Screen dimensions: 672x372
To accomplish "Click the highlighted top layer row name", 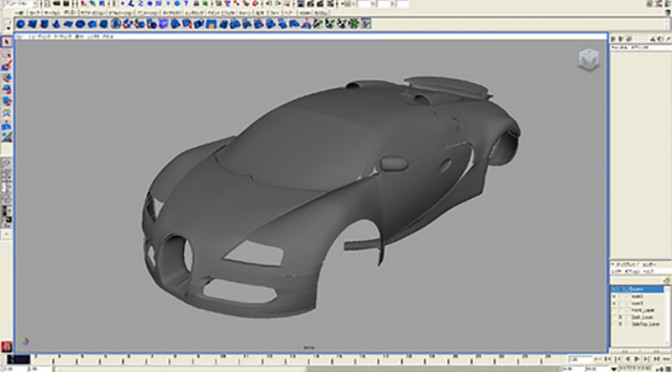I will click(x=637, y=290).
